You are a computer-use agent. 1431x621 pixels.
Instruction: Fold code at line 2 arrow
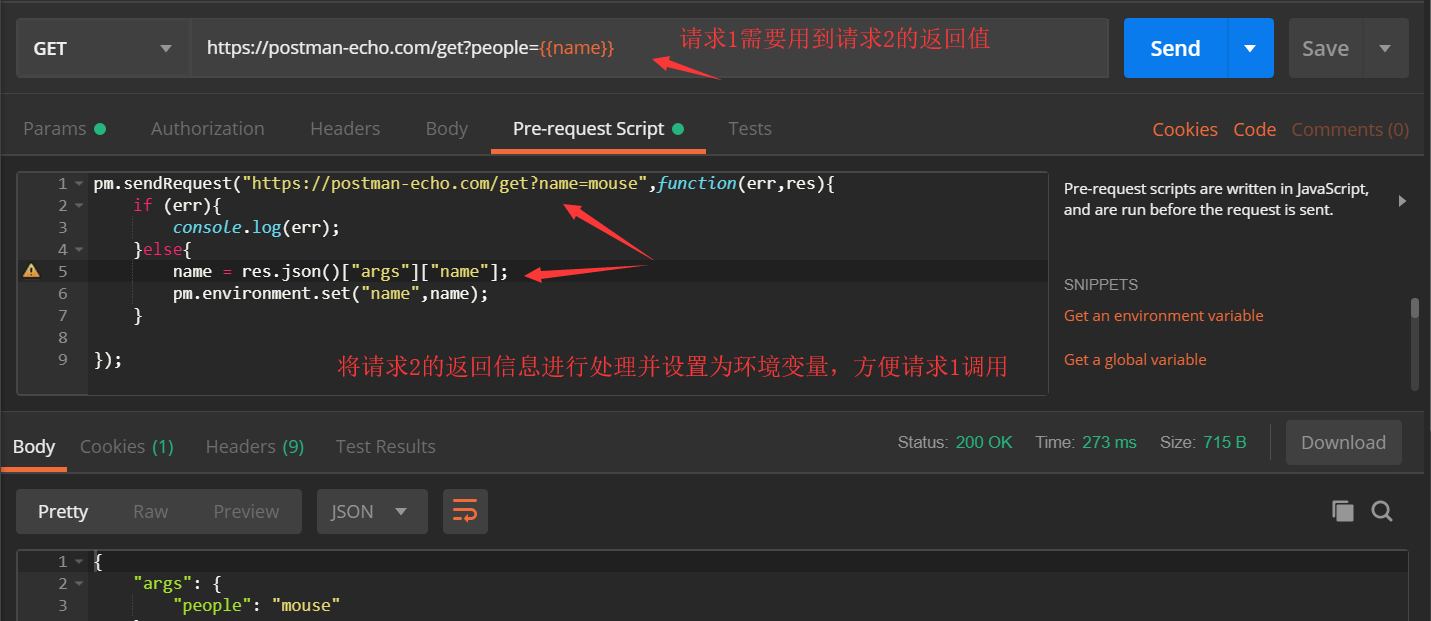pos(79,206)
